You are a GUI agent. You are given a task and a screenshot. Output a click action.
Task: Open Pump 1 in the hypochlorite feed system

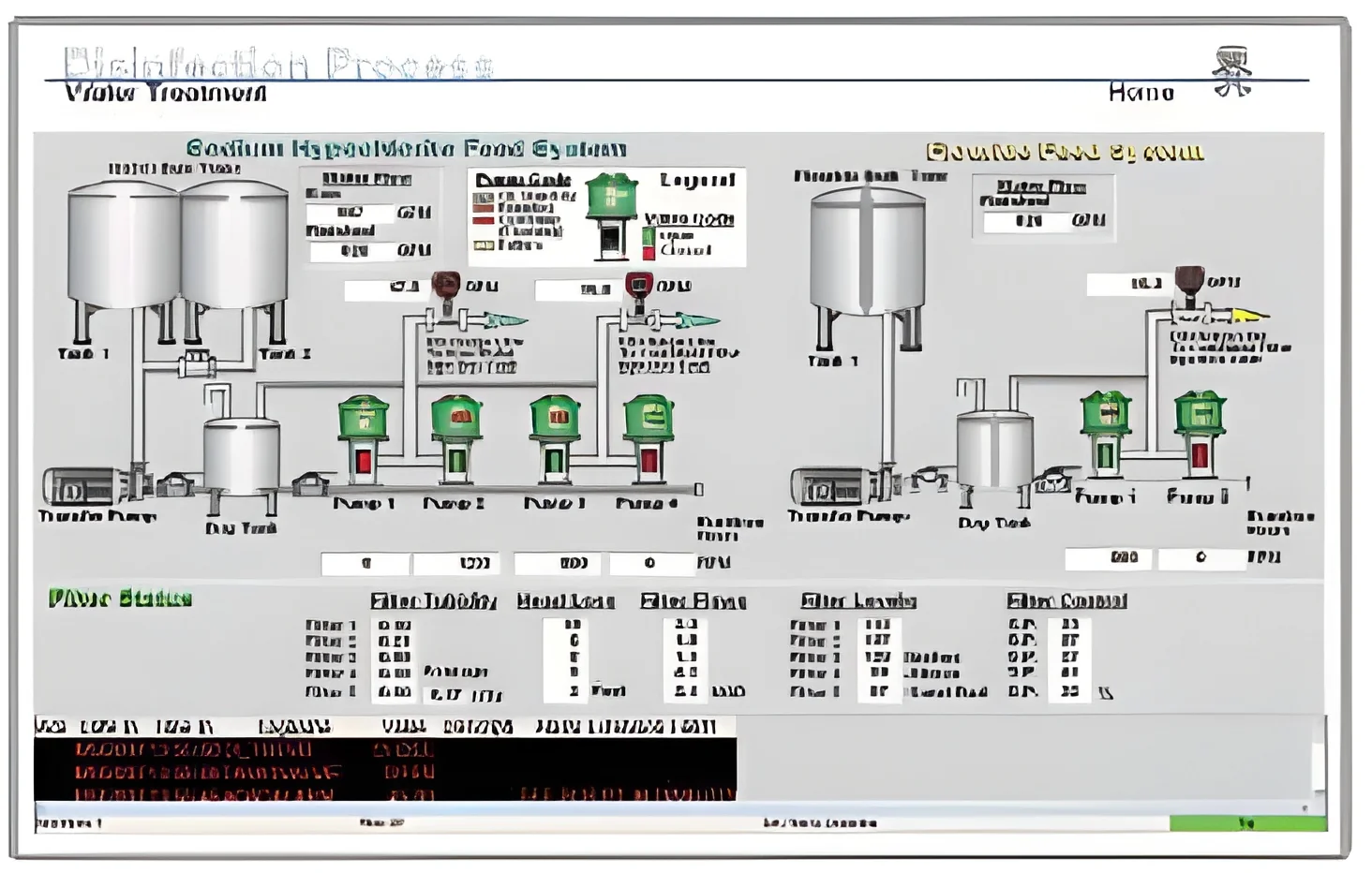pyautogui.click(x=364, y=440)
